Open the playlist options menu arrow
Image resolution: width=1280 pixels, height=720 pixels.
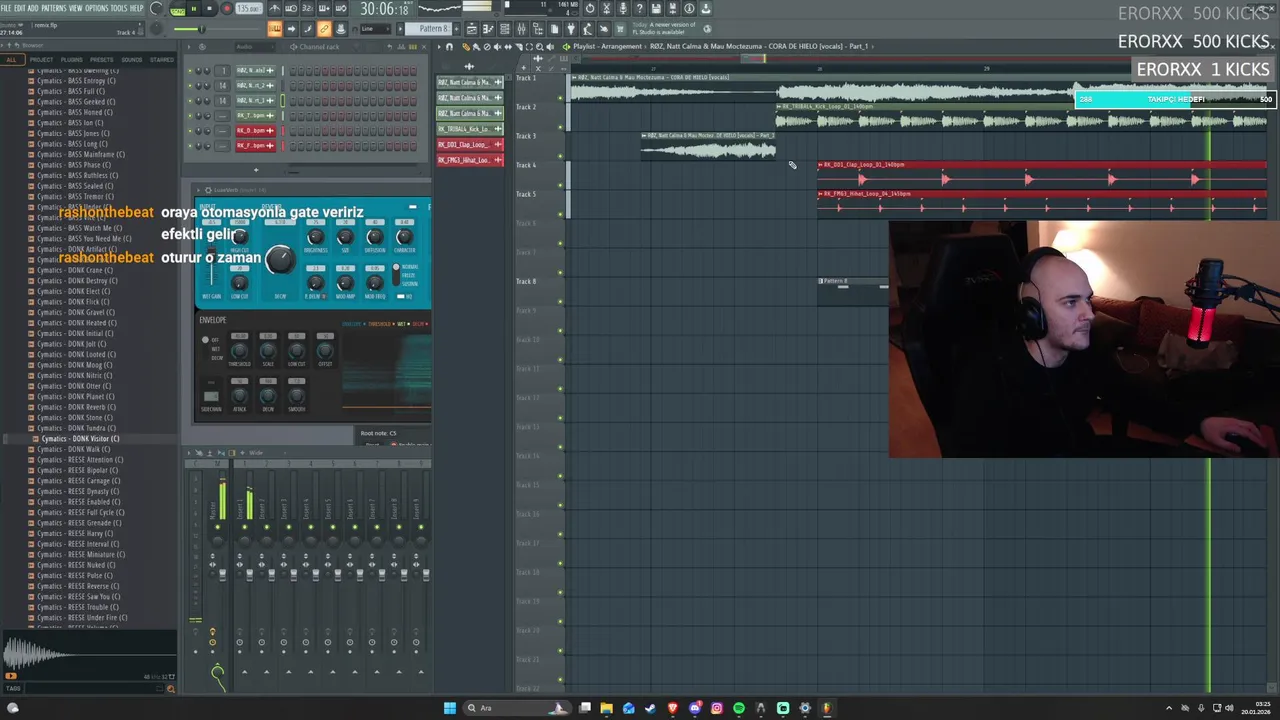coord(439,47)
